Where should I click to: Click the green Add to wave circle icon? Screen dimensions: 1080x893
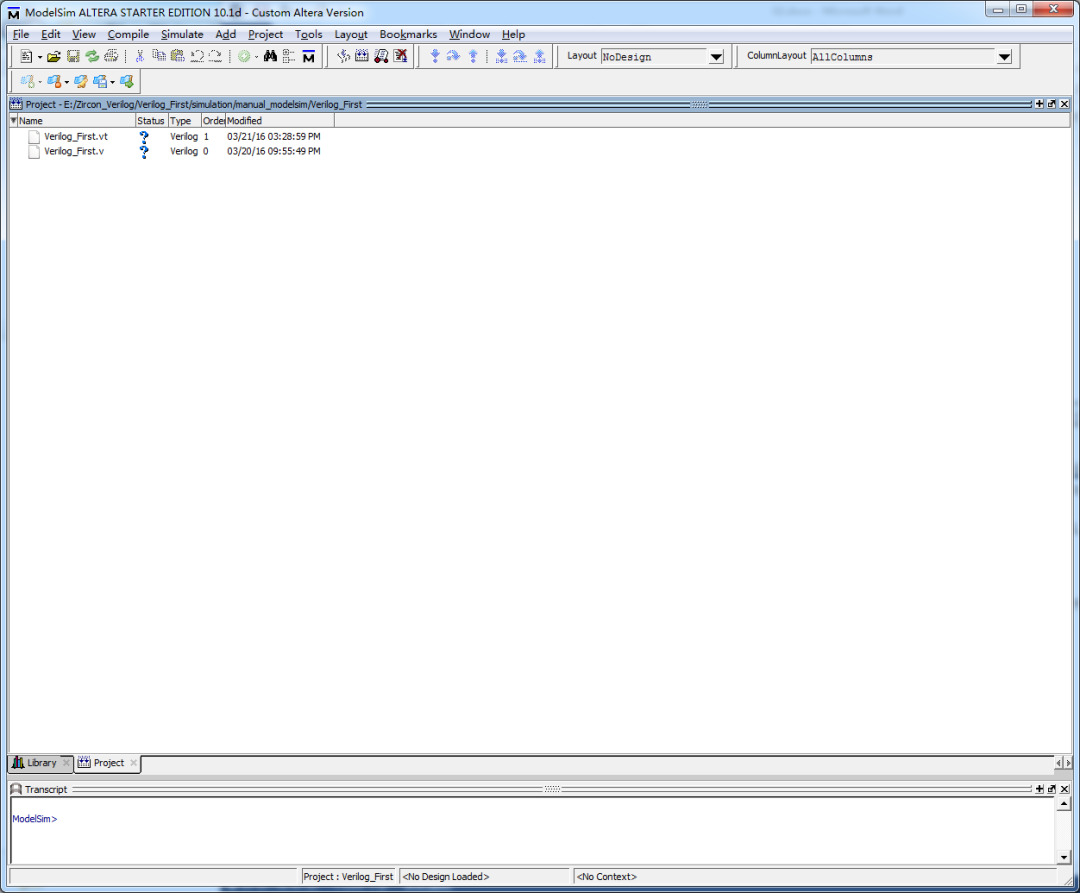tap(244, 56)
